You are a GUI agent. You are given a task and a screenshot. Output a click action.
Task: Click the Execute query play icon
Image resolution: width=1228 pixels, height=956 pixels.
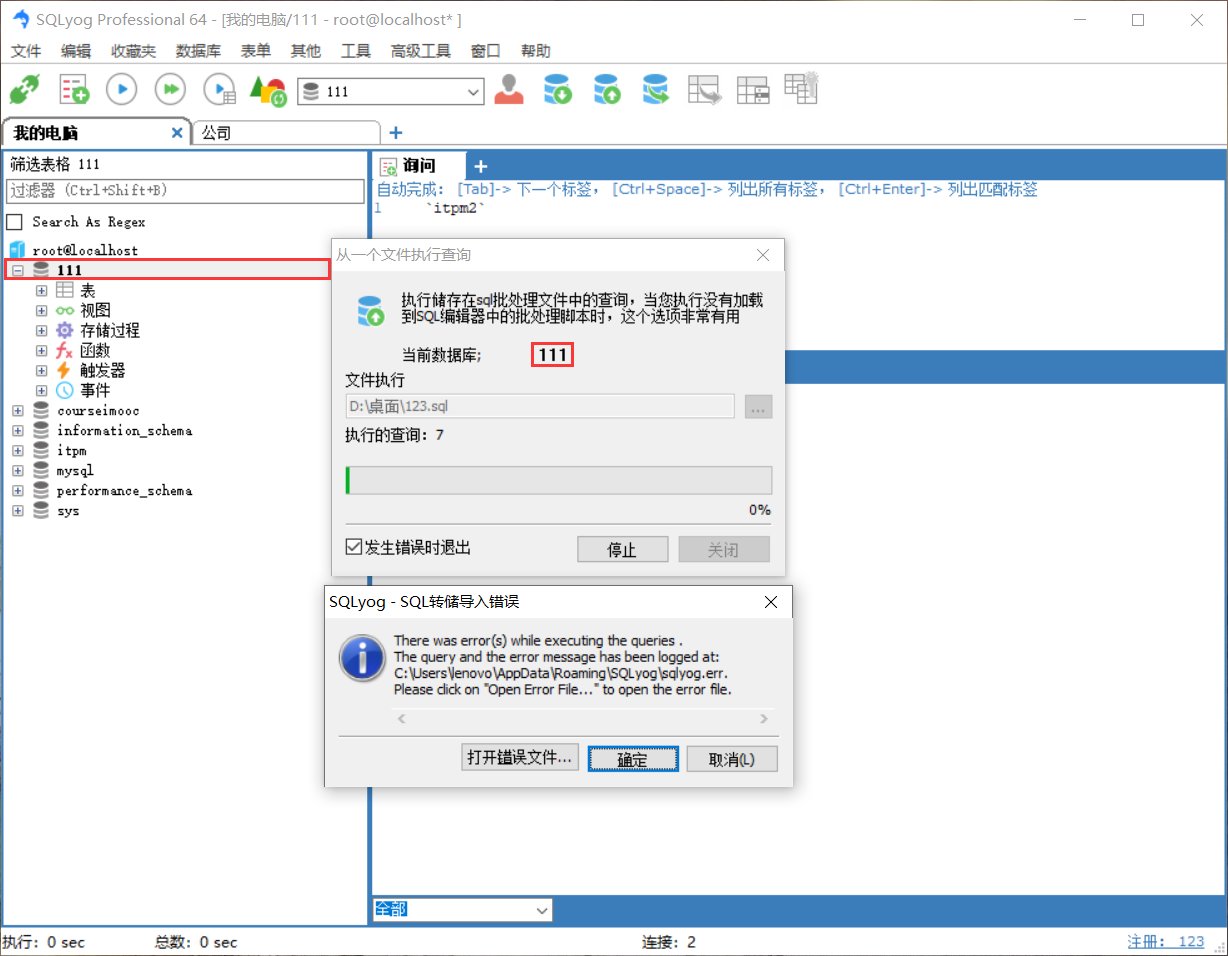point(122,90)
